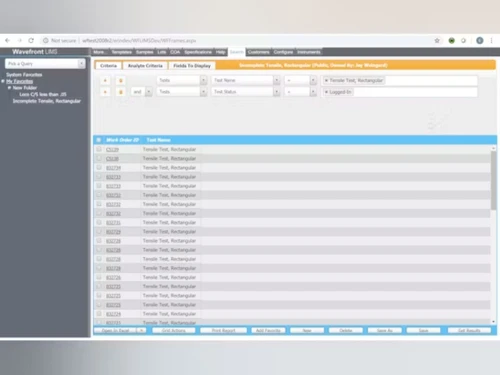
Task: Open the green extension icon in the toolbar
Action: [x=452, y=41]
